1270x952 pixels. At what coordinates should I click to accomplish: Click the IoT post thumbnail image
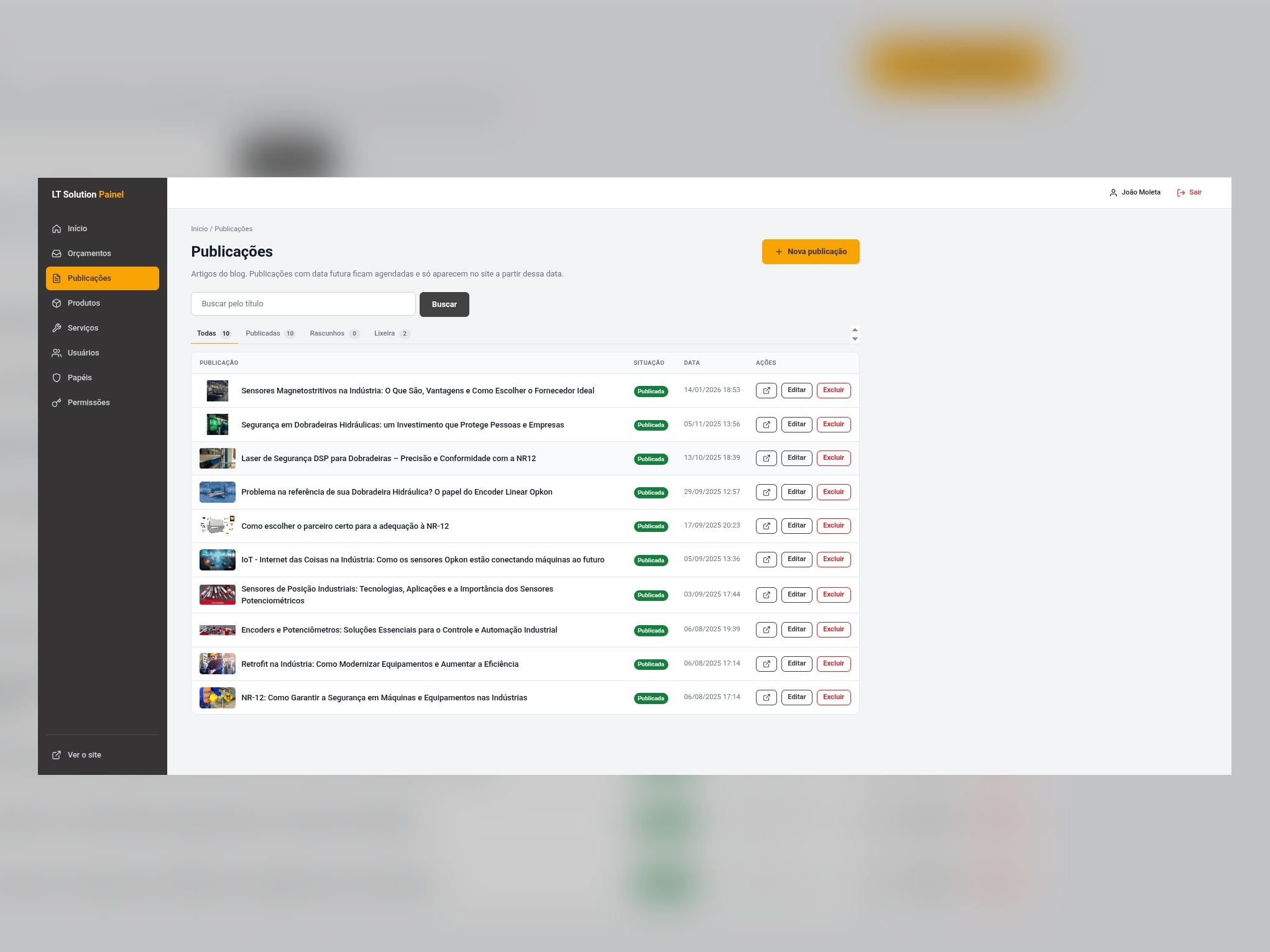218,560
